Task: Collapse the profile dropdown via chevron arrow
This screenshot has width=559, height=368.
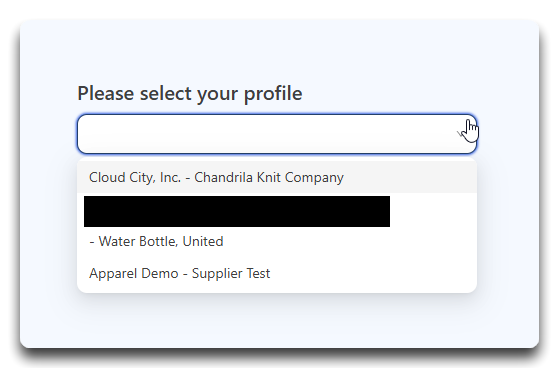Action: (462, 134)
